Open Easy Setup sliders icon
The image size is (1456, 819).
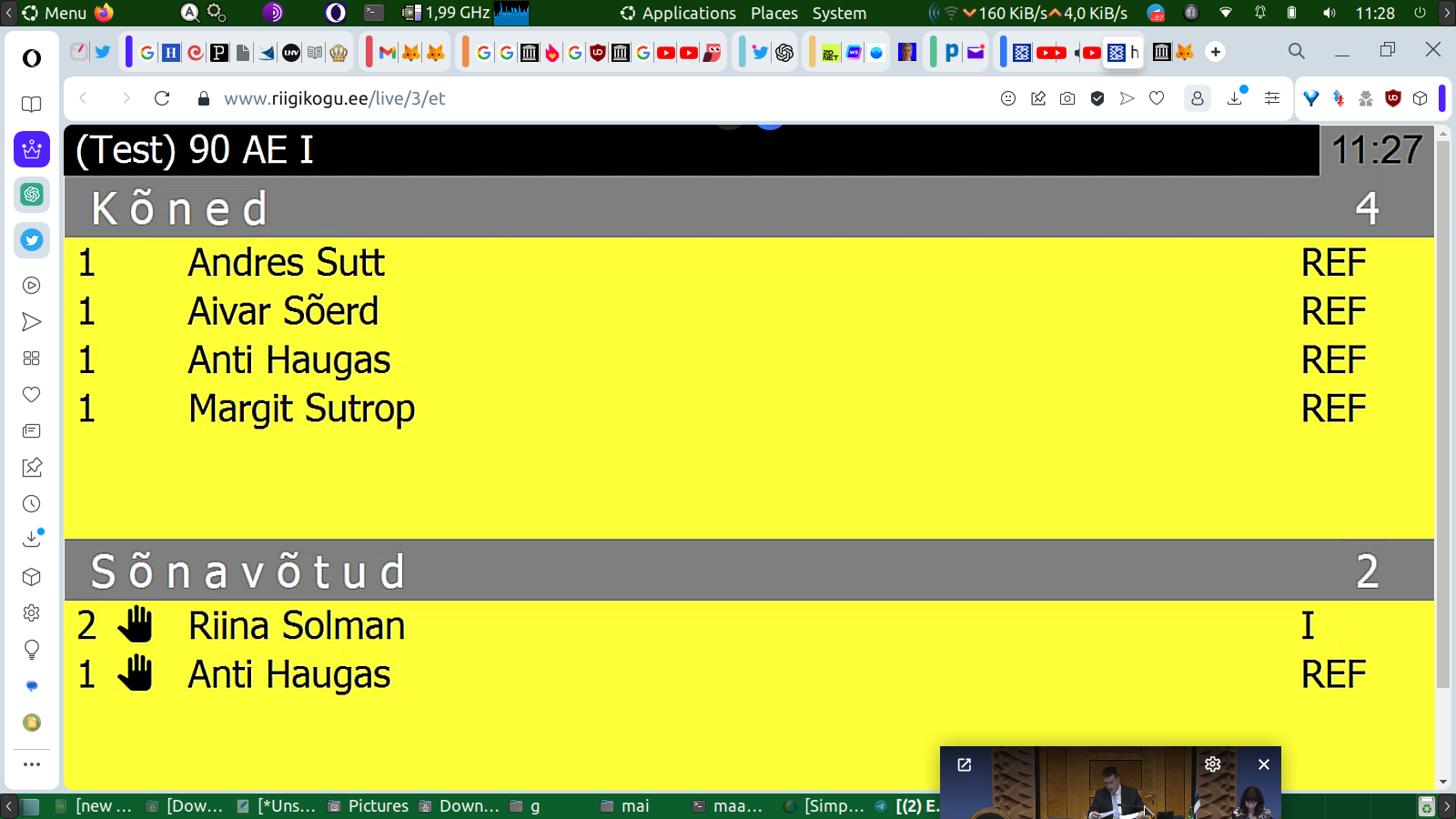click(x=1272, y=98)
